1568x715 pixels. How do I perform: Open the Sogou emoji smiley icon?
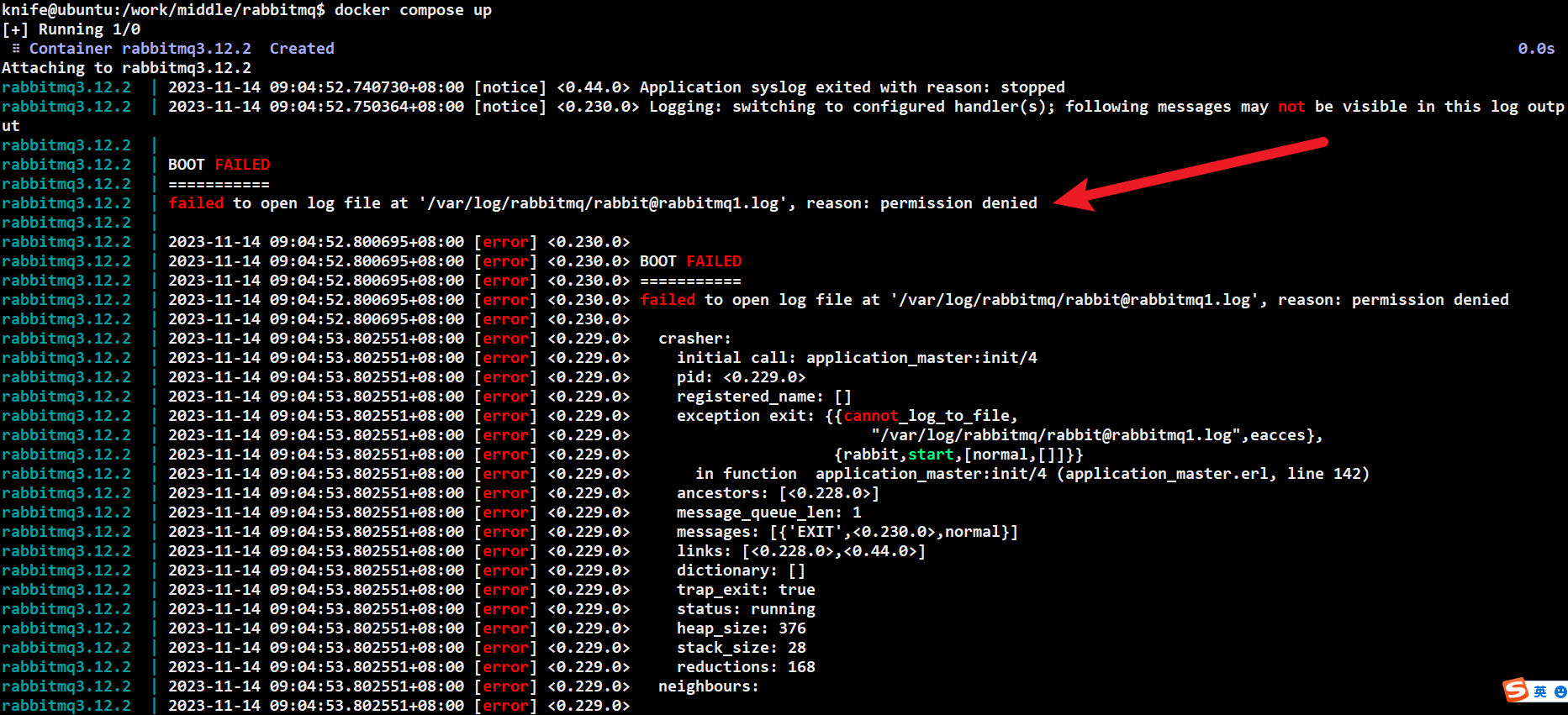click(1560, 691)
